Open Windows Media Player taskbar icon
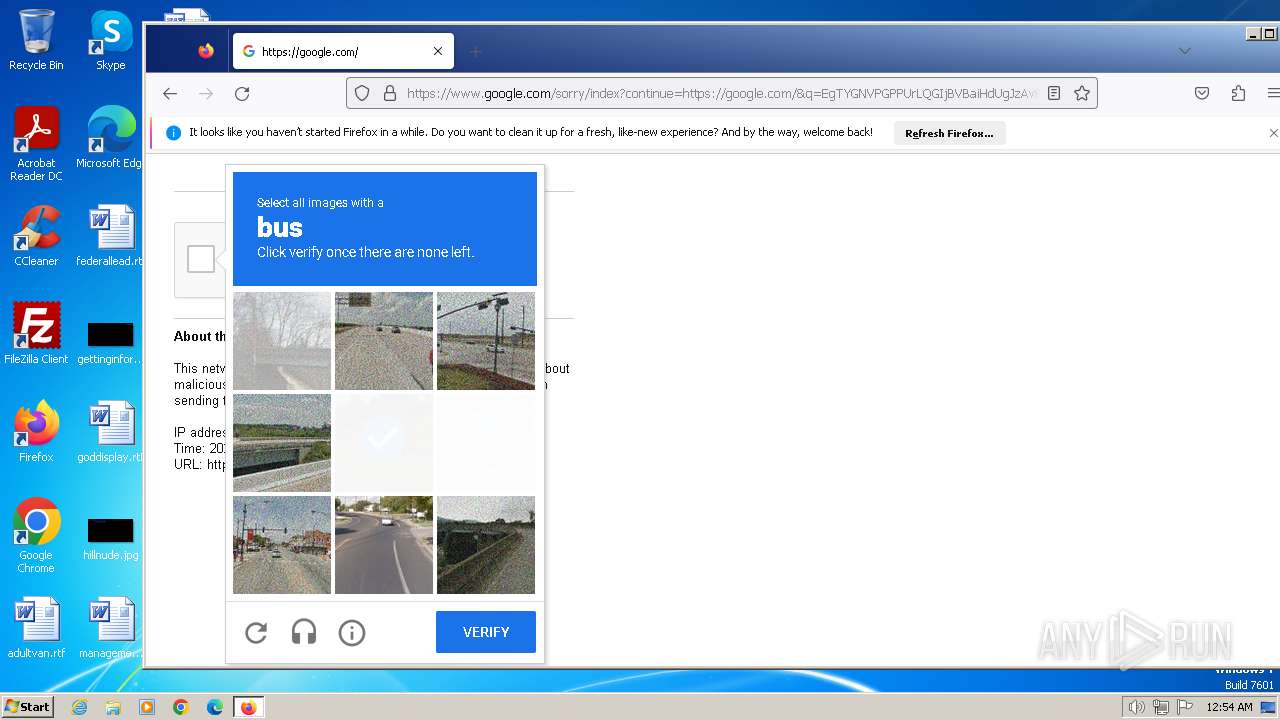Viewport: 1280px width, 720px height. point(147,707)
